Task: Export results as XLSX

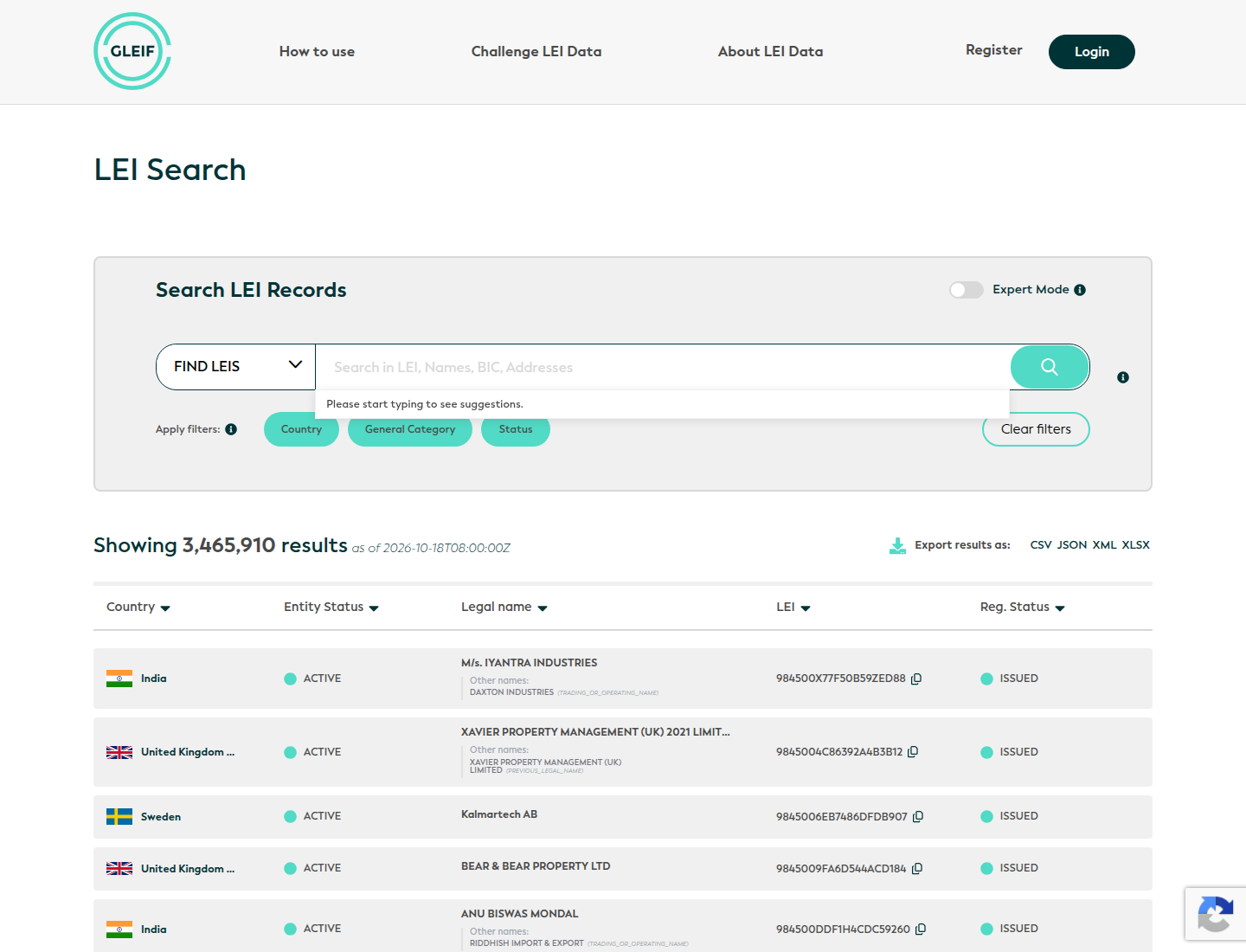Action: click(1136, 545)
